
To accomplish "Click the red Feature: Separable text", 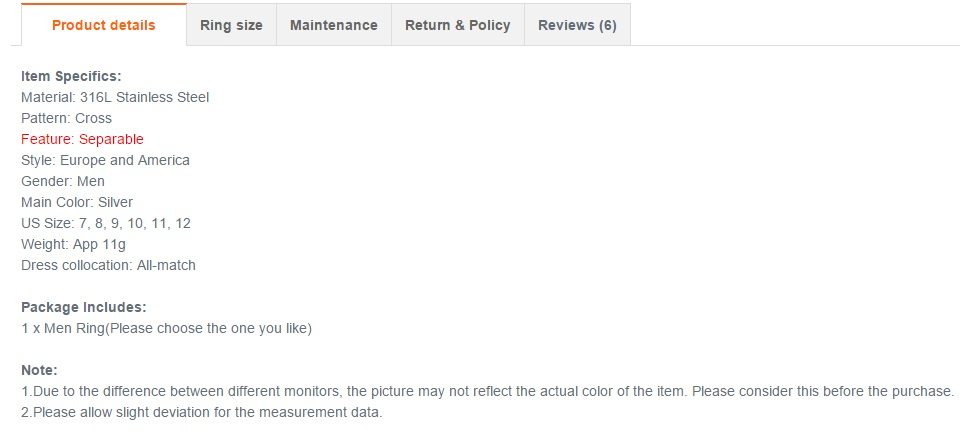I will [x=82, y=139].
